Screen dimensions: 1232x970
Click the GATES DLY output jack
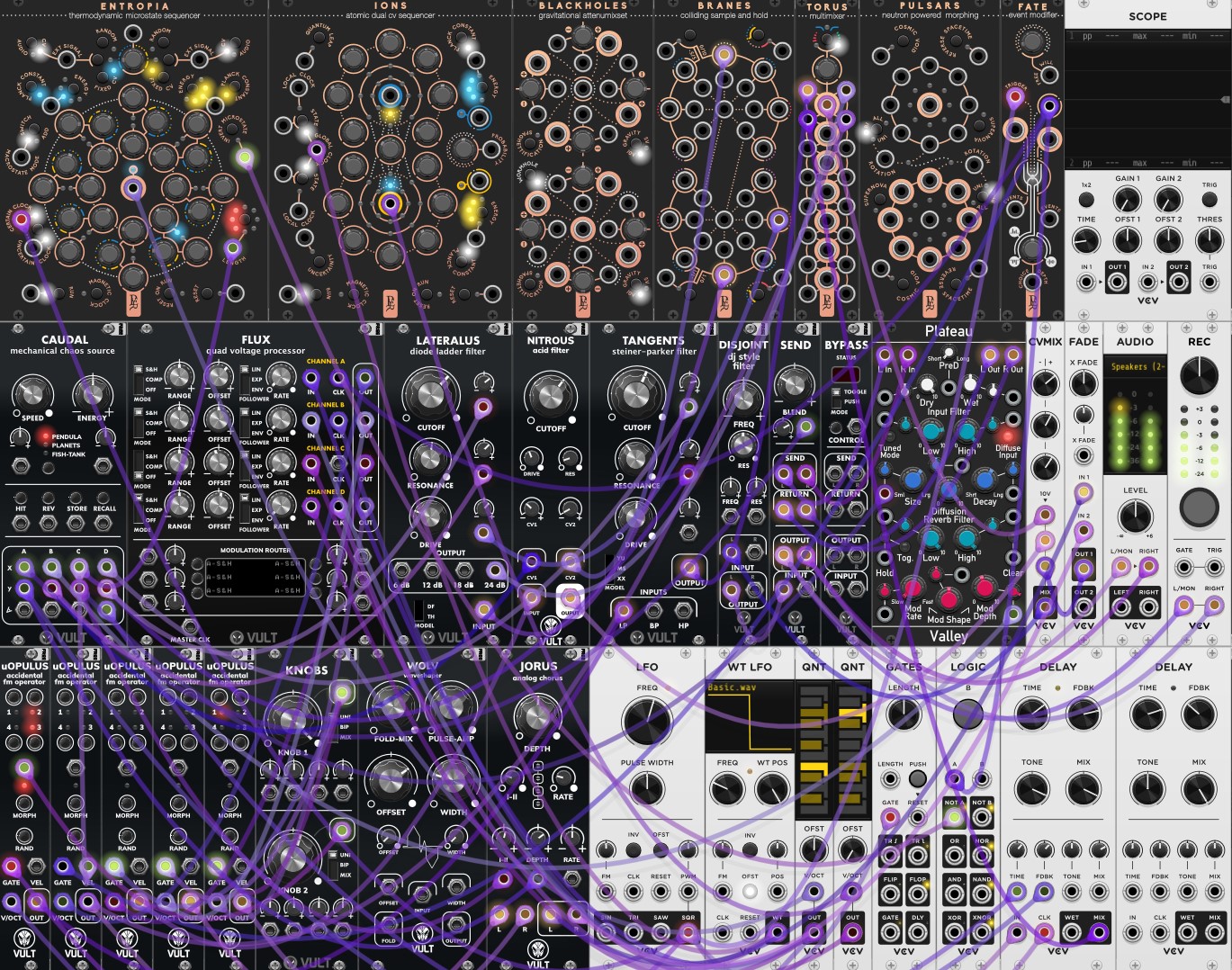click(917, 933)
